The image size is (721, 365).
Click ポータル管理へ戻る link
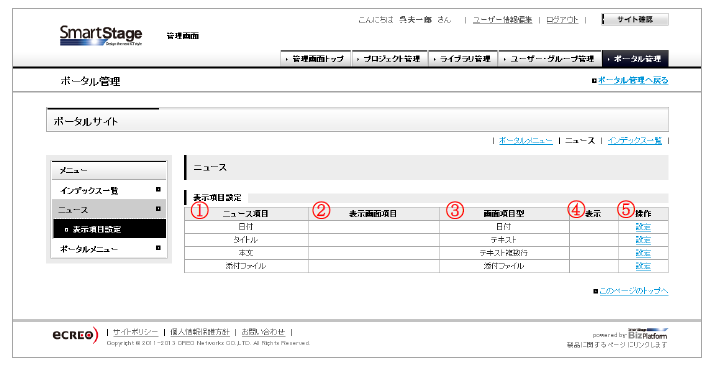tap(633, 80)
